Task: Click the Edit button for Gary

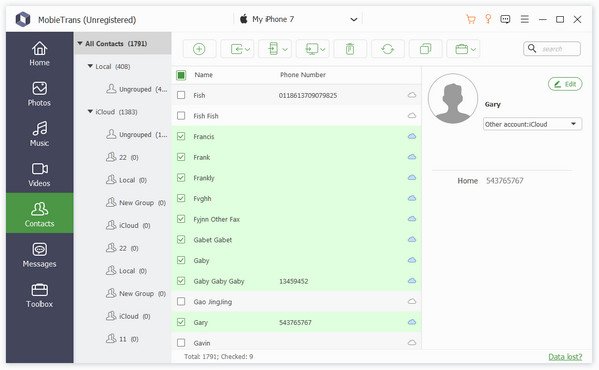Action: (565, 84)
